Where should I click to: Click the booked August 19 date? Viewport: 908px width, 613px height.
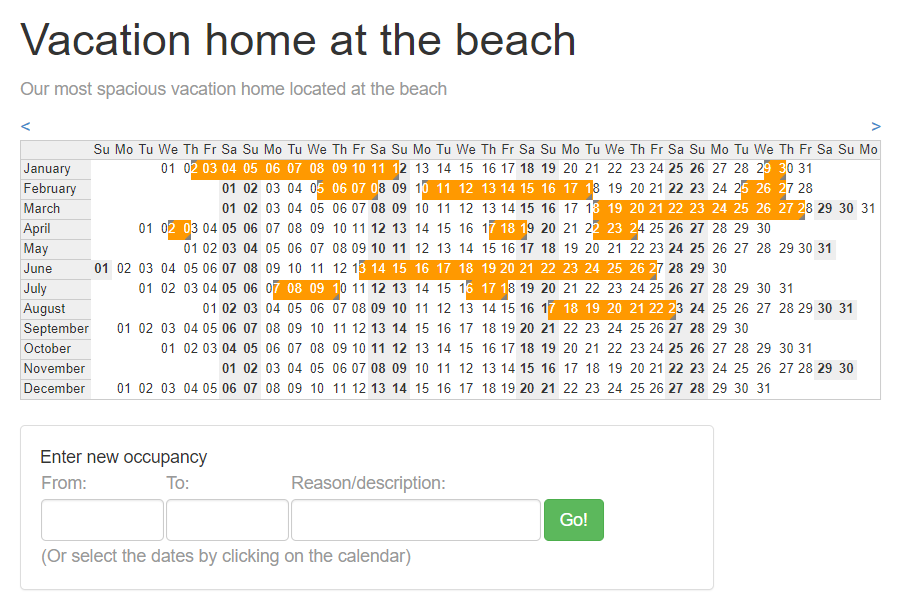click(592, 309)
